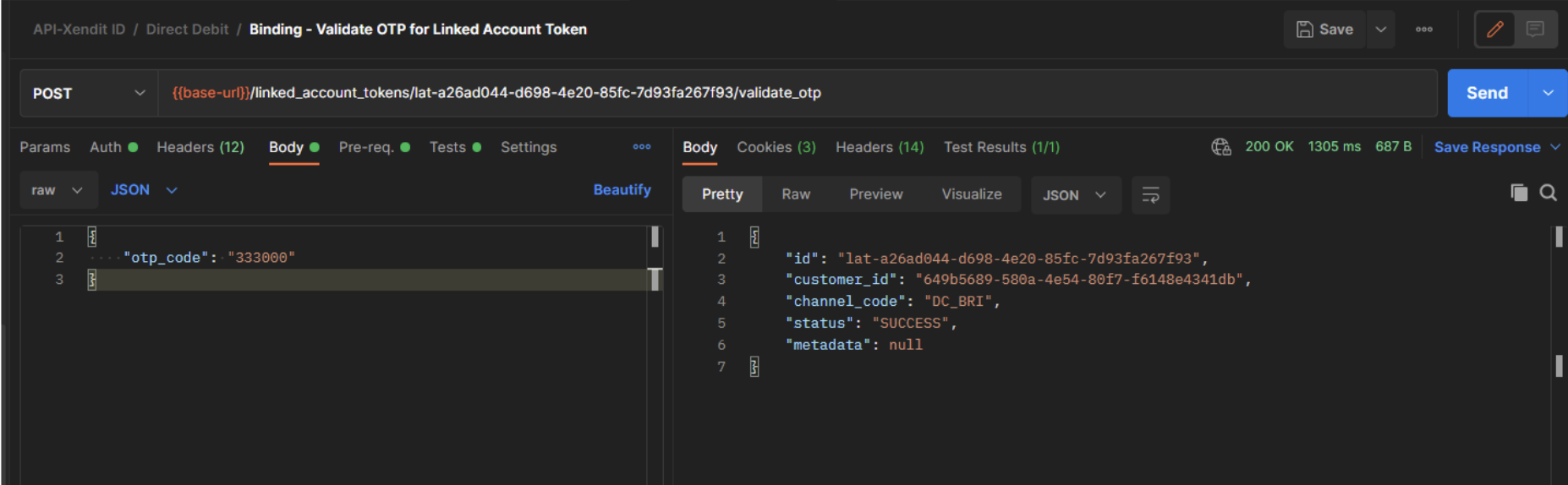This screenshot has height=485, width=1568.
Task: Click the API-Xendit ID breadcrumb
Action: pos(79,30)
